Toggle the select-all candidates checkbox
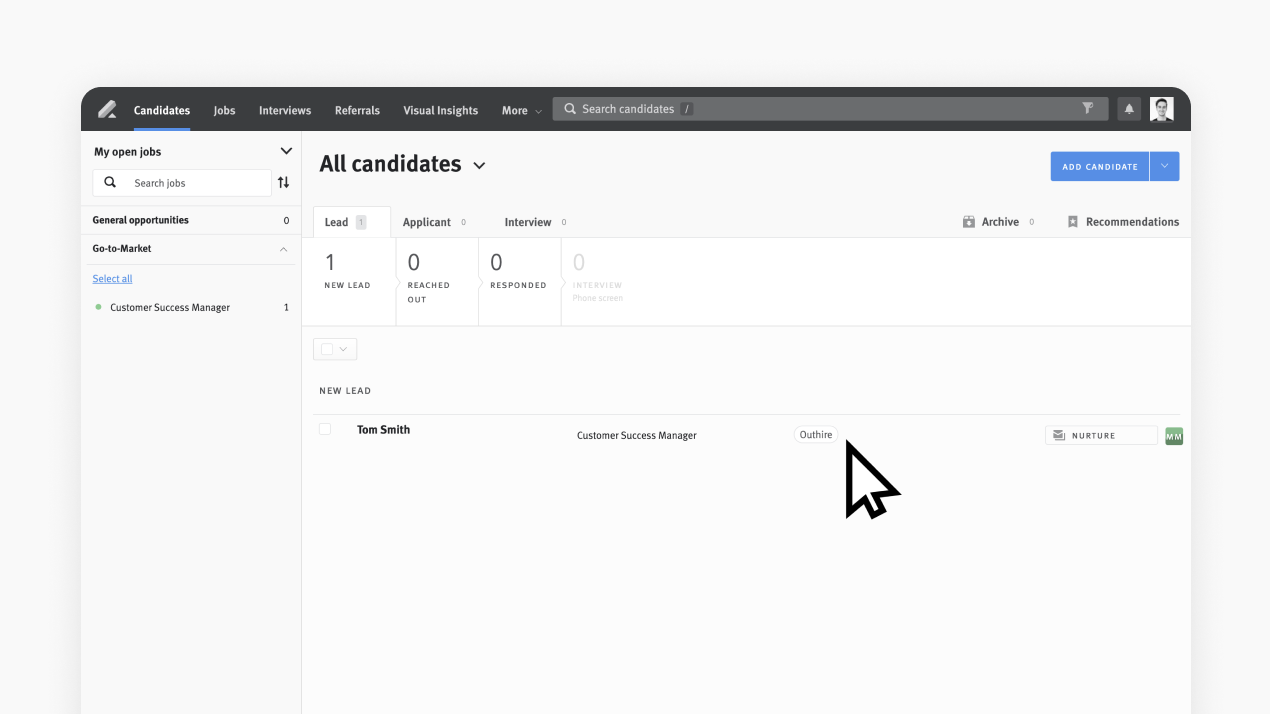The image size is (1270, 714). (327, 349)
